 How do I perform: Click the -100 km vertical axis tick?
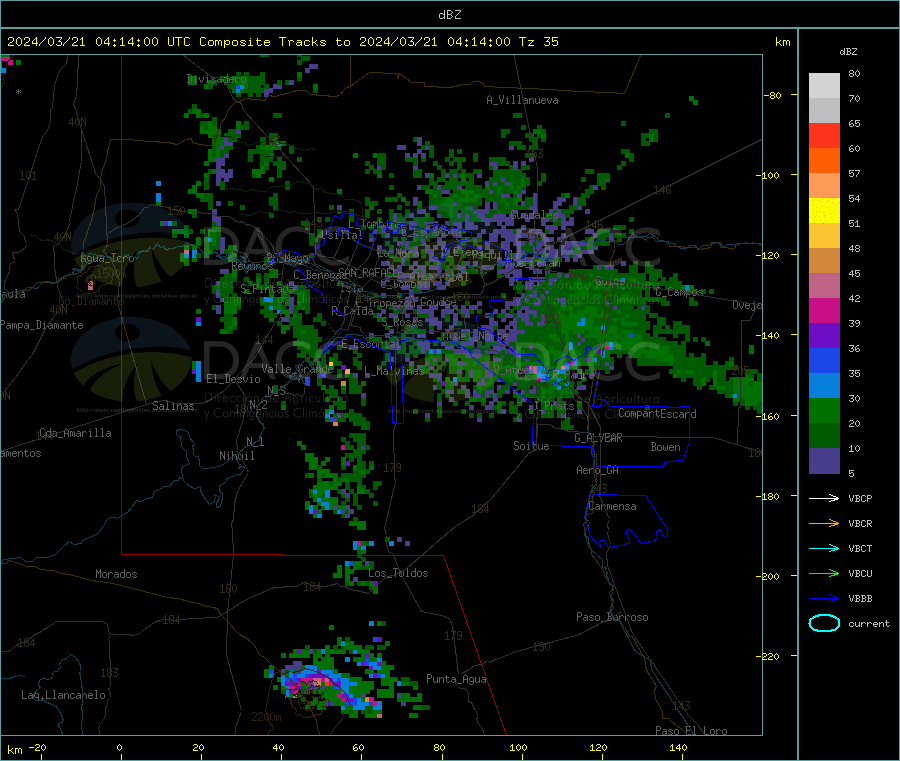[769, 175]
